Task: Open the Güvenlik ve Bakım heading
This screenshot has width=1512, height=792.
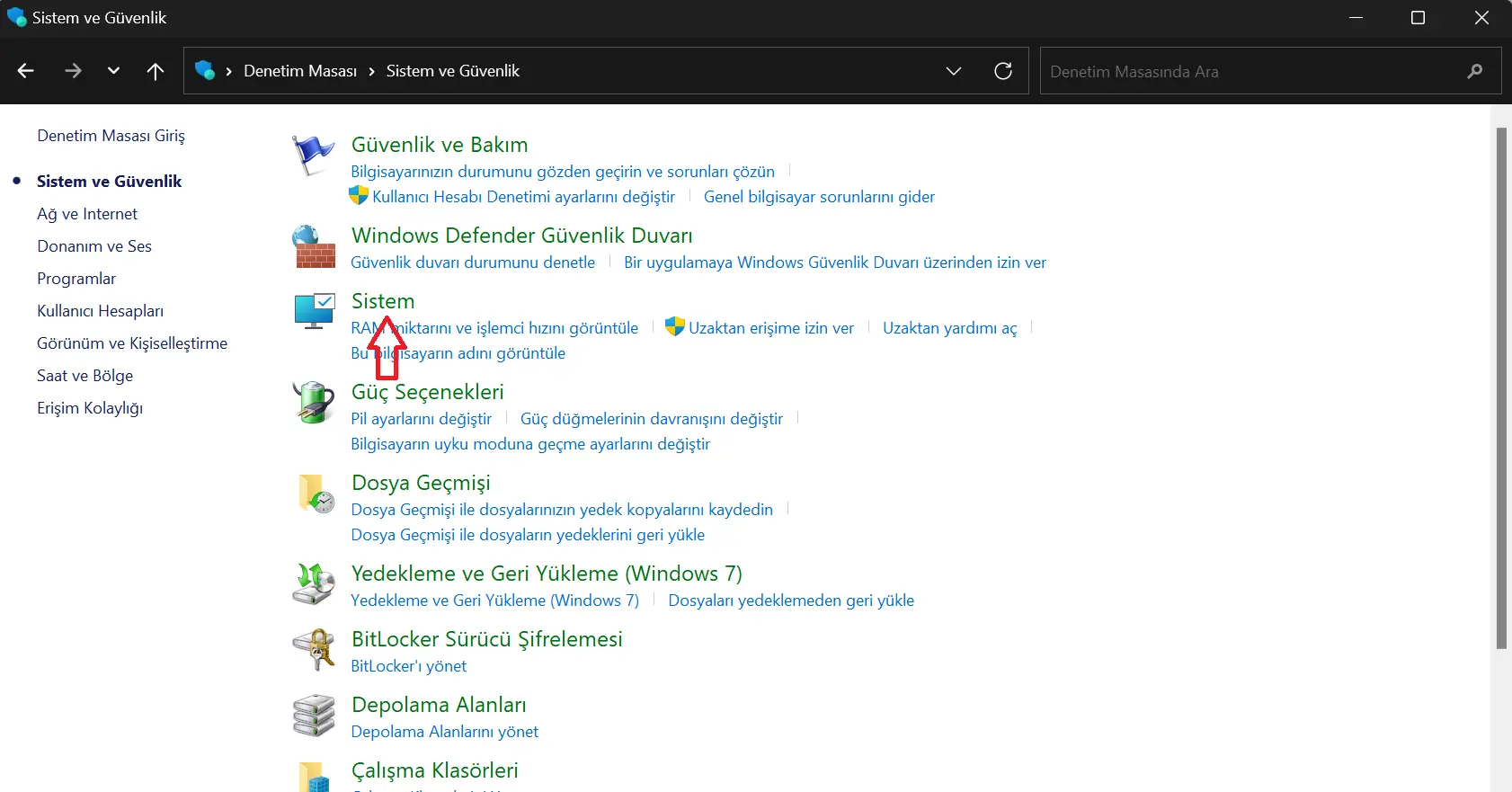Action: click(440, 145)
